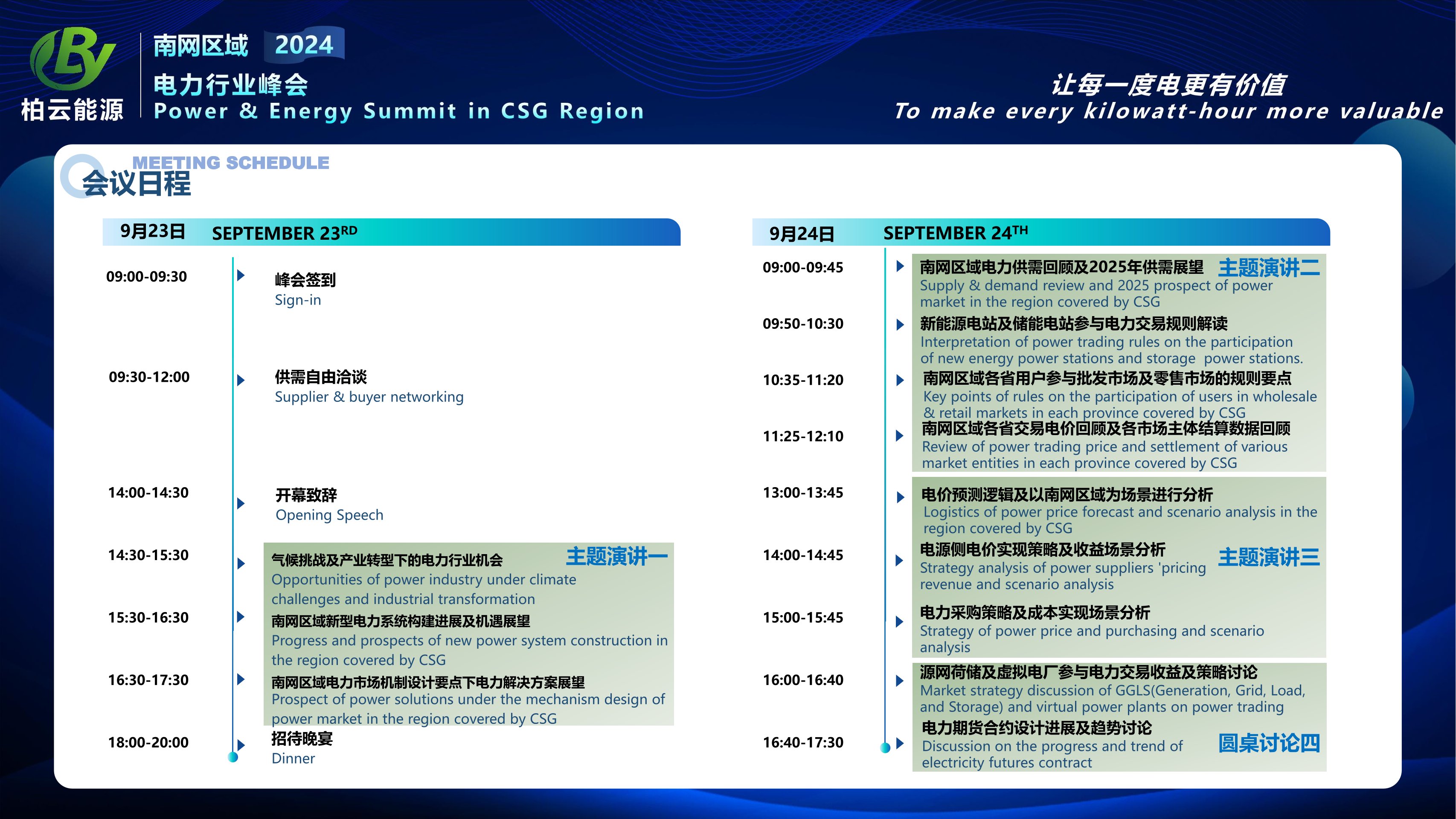Click the 供需自由洽谈 entry
Image resolution: width=1456 pixels, height=819 pixels.
pos(320,377)
